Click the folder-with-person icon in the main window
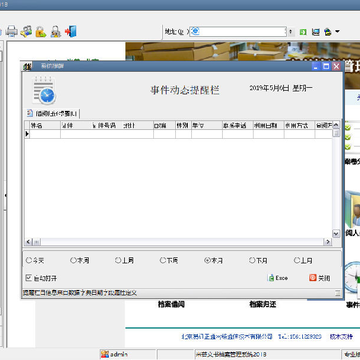 point(352,208)
